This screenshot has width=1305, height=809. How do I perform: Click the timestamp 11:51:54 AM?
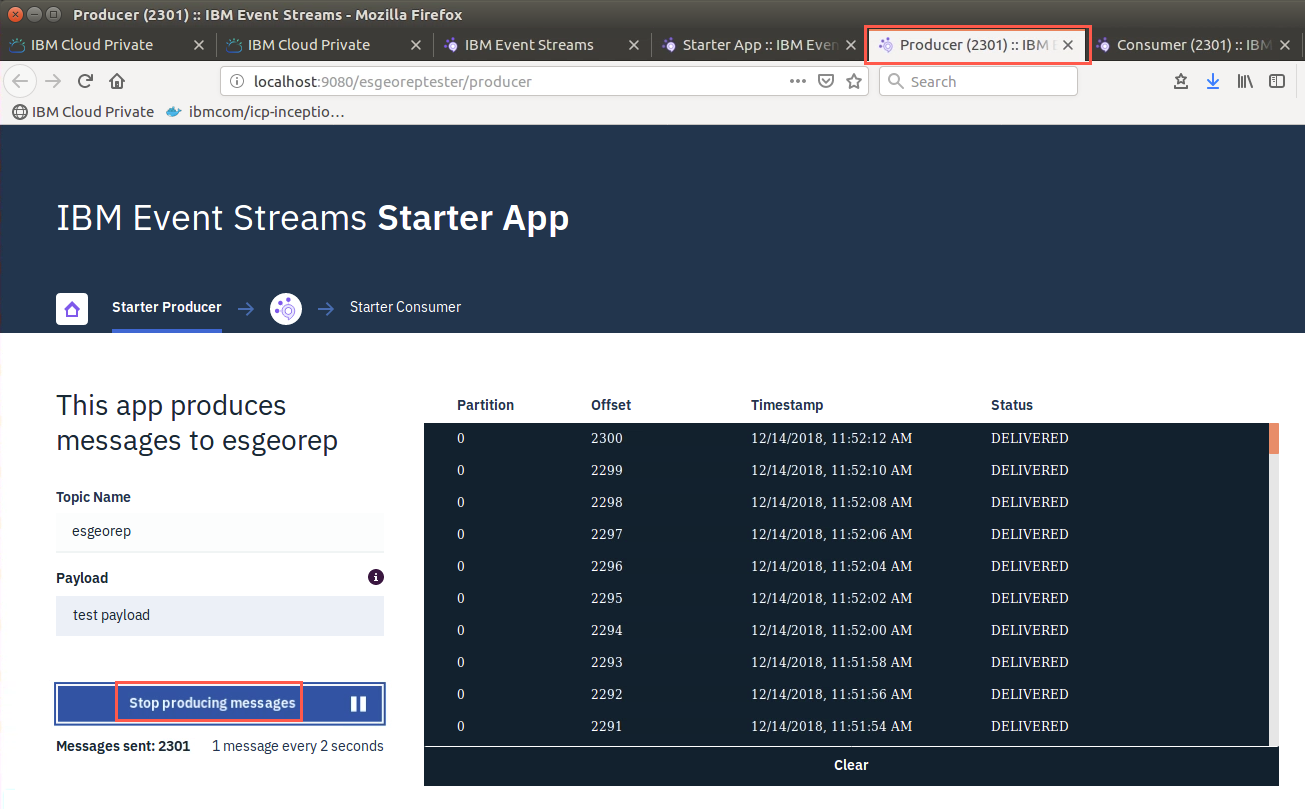pos(831,726)
